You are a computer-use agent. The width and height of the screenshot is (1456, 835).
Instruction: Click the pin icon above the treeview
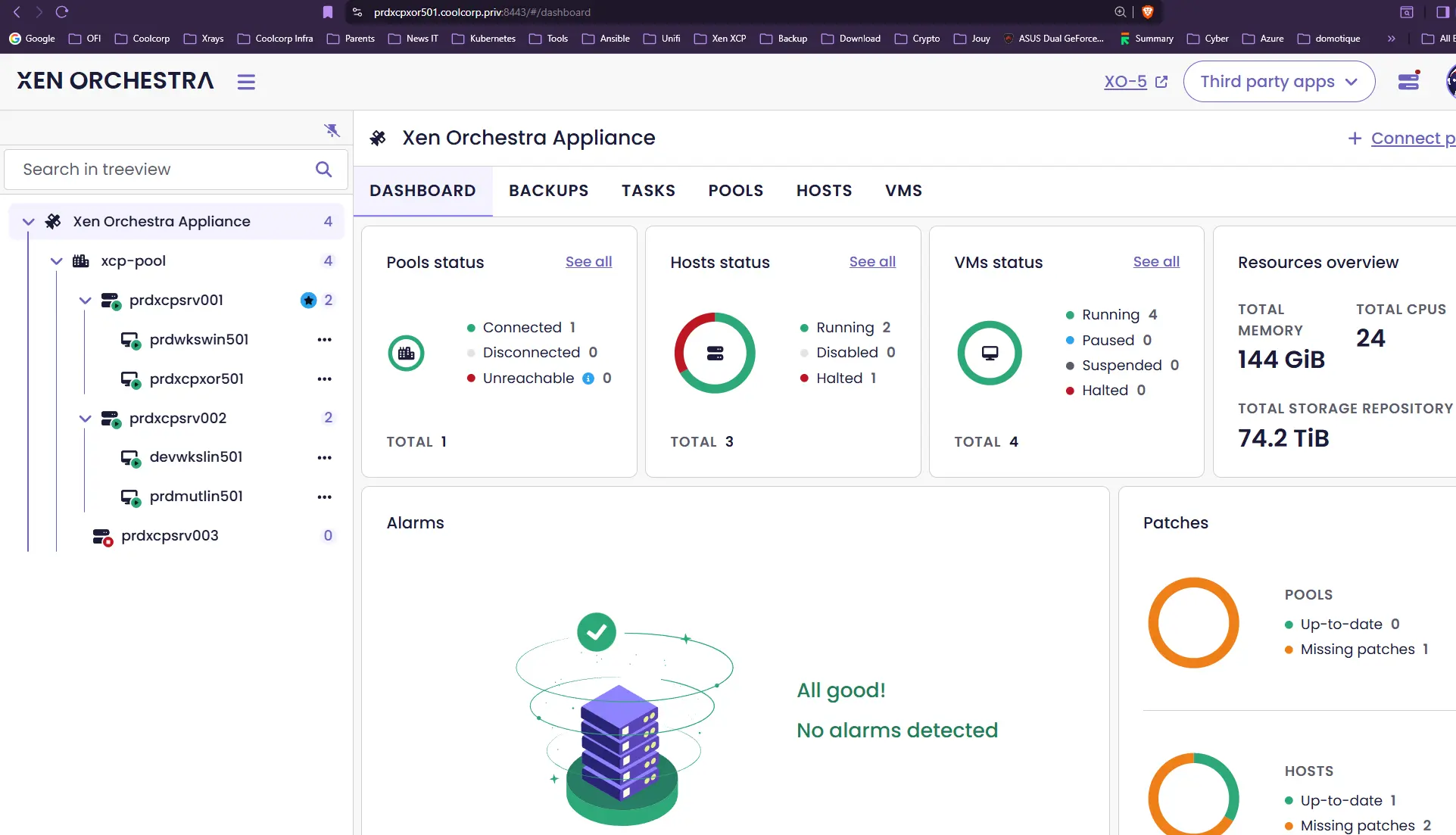point(332,130)
